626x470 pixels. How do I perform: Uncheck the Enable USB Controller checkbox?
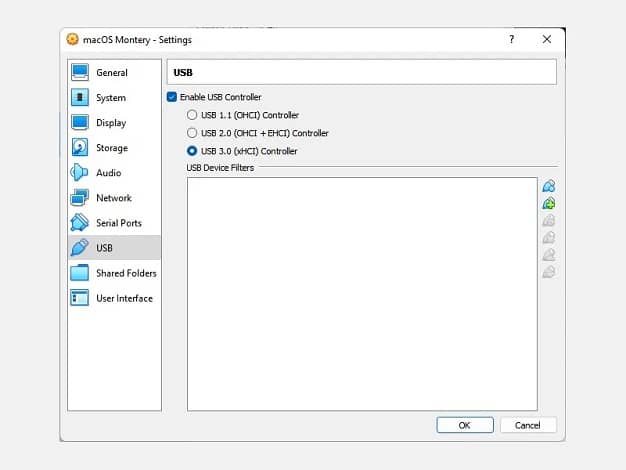click(x=172, y=97)
